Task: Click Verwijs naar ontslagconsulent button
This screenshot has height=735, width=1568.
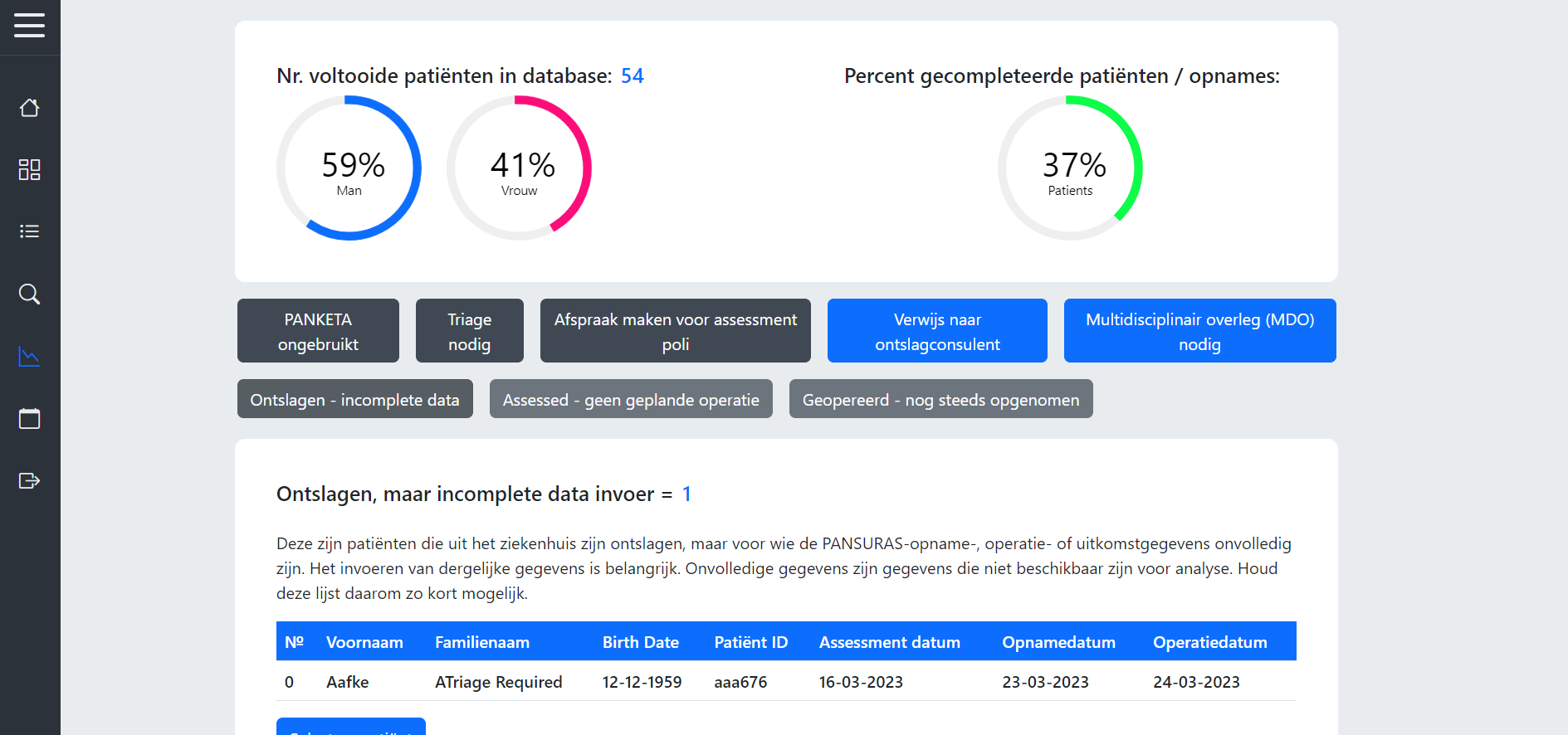Action: [937, 331]
